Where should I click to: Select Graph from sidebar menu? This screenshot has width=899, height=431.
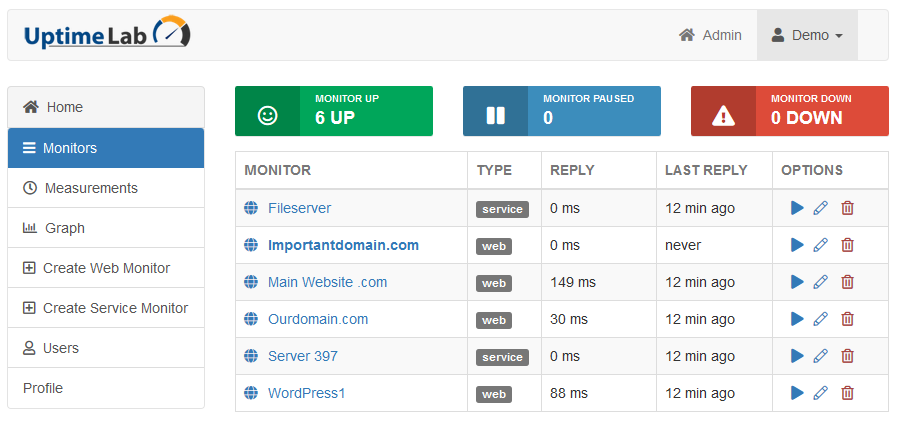click(106, 228)
